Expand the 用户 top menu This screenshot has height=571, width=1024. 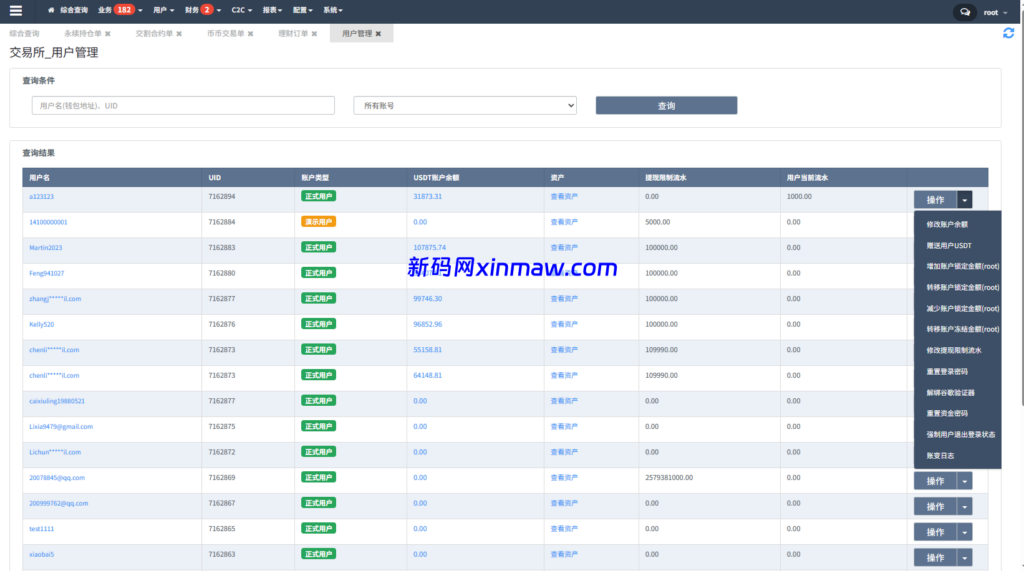pos(163,10)
